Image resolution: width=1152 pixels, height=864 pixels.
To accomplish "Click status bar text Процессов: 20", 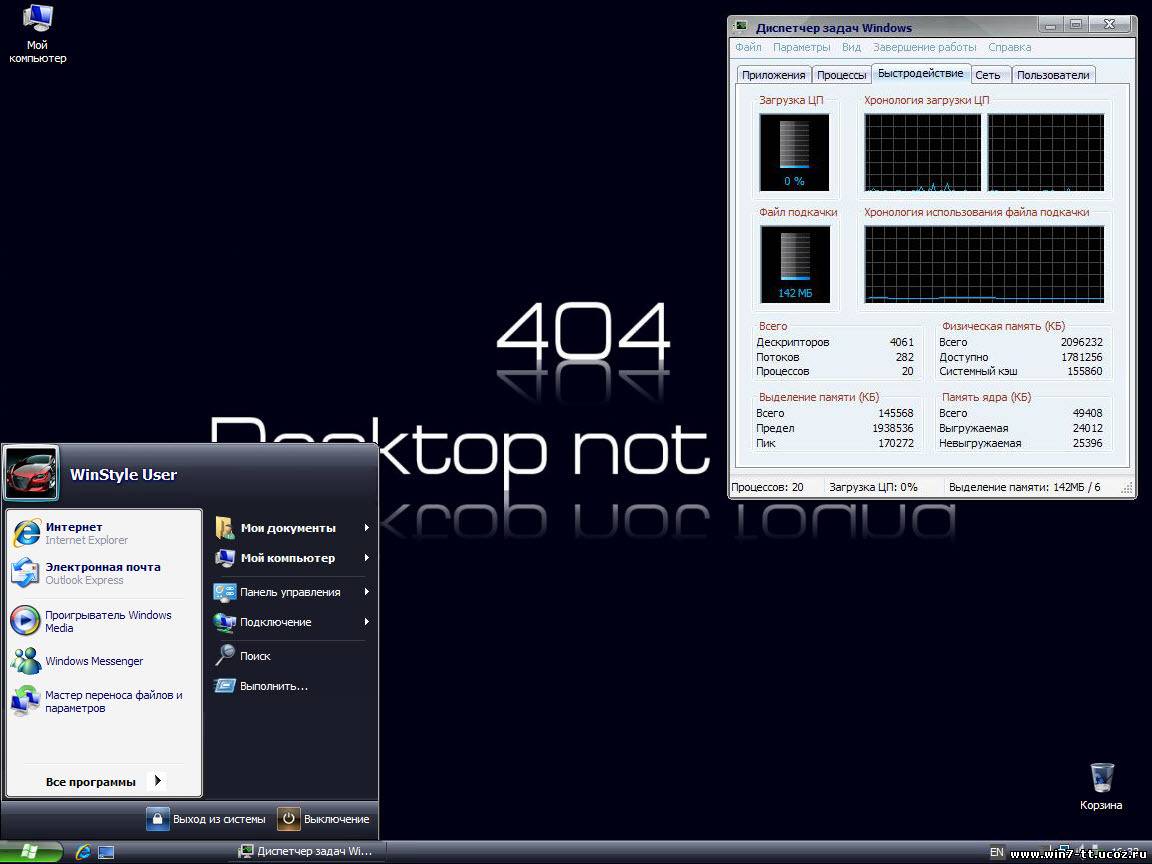I will [767, 486].
